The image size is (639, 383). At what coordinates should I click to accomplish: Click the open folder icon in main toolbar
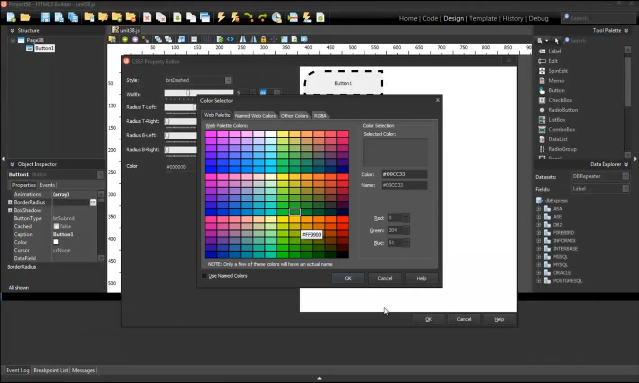(x=25, y=17)
